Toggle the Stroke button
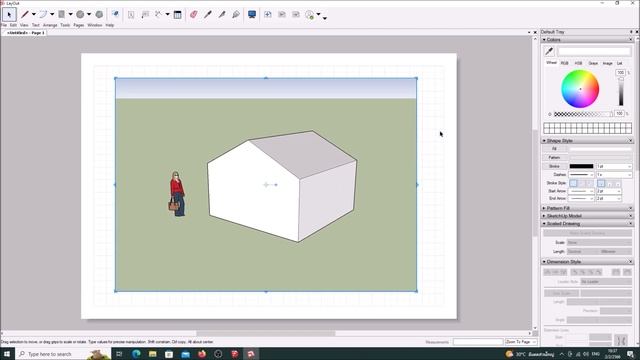 (x=554, y=167)
